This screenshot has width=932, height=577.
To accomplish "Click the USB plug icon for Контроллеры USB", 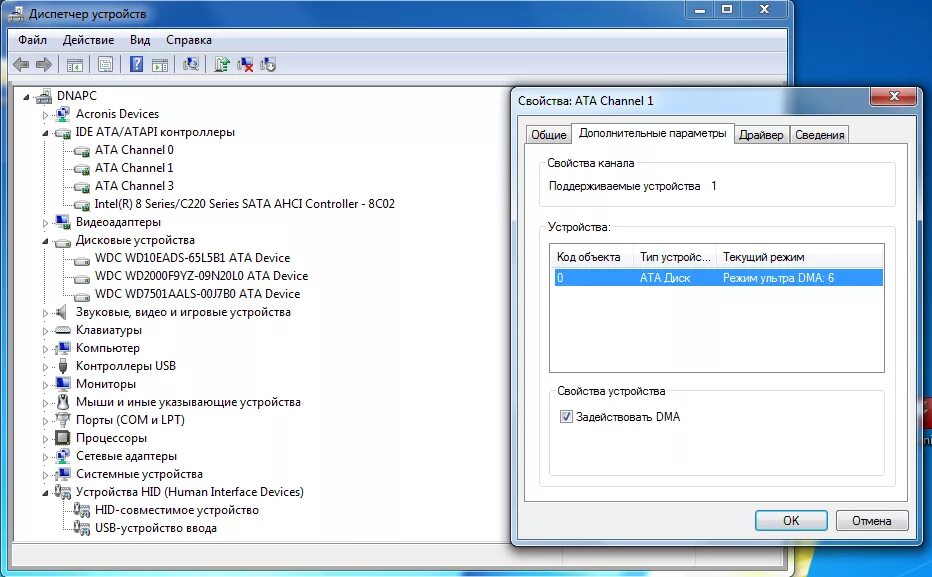I will (63, 366).
